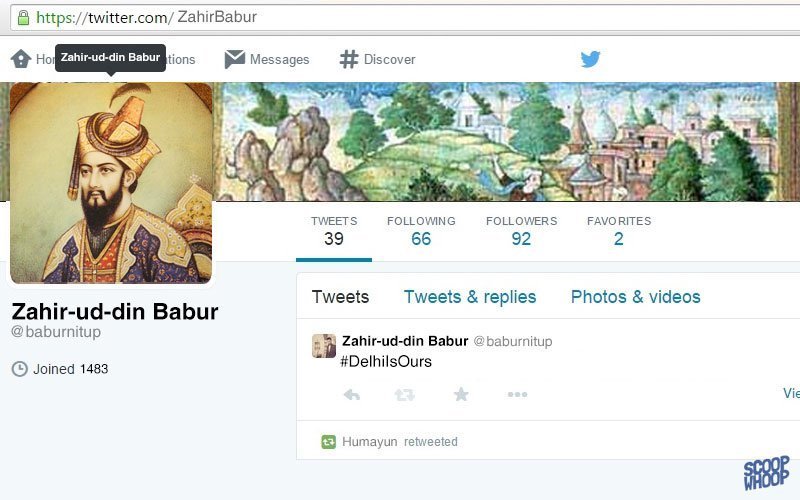Image resolution: width=800 pixels, height=500 pixels.
Task: Show the 2 Favorites
Action: tap(619, 232)
